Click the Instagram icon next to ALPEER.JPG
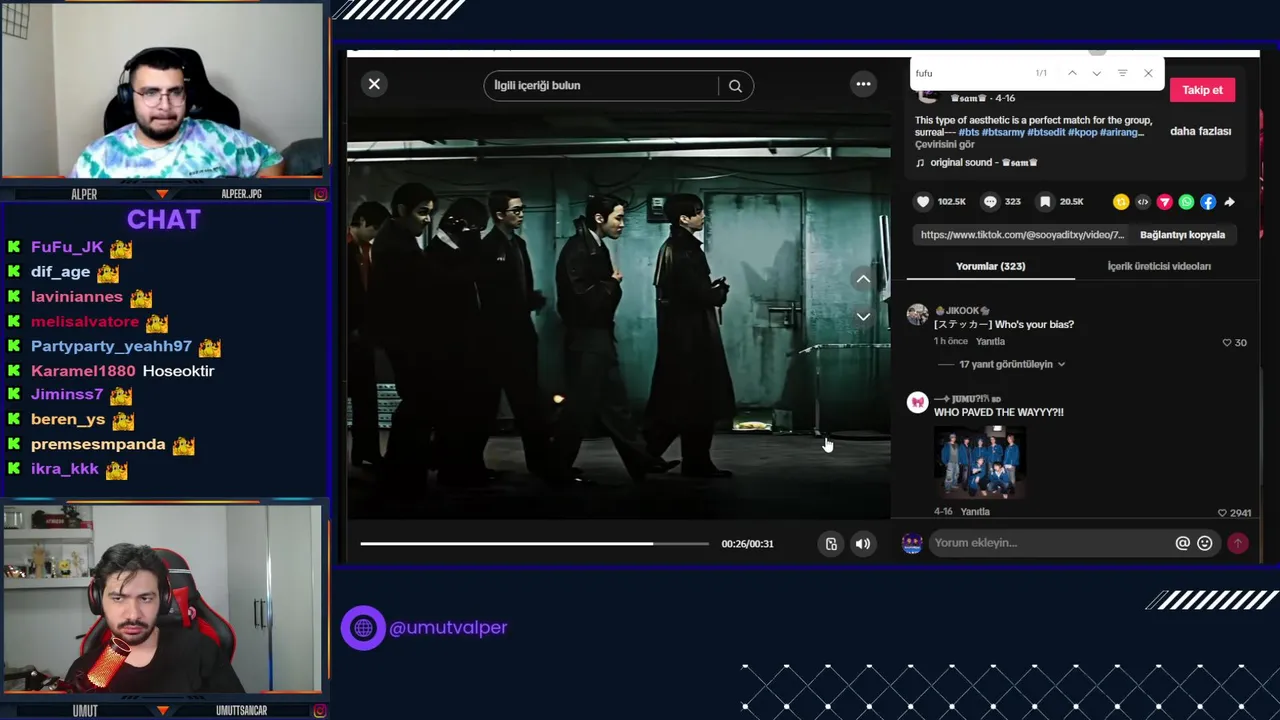The width and height of the screenshot is (1280, 720). [320, 194]
